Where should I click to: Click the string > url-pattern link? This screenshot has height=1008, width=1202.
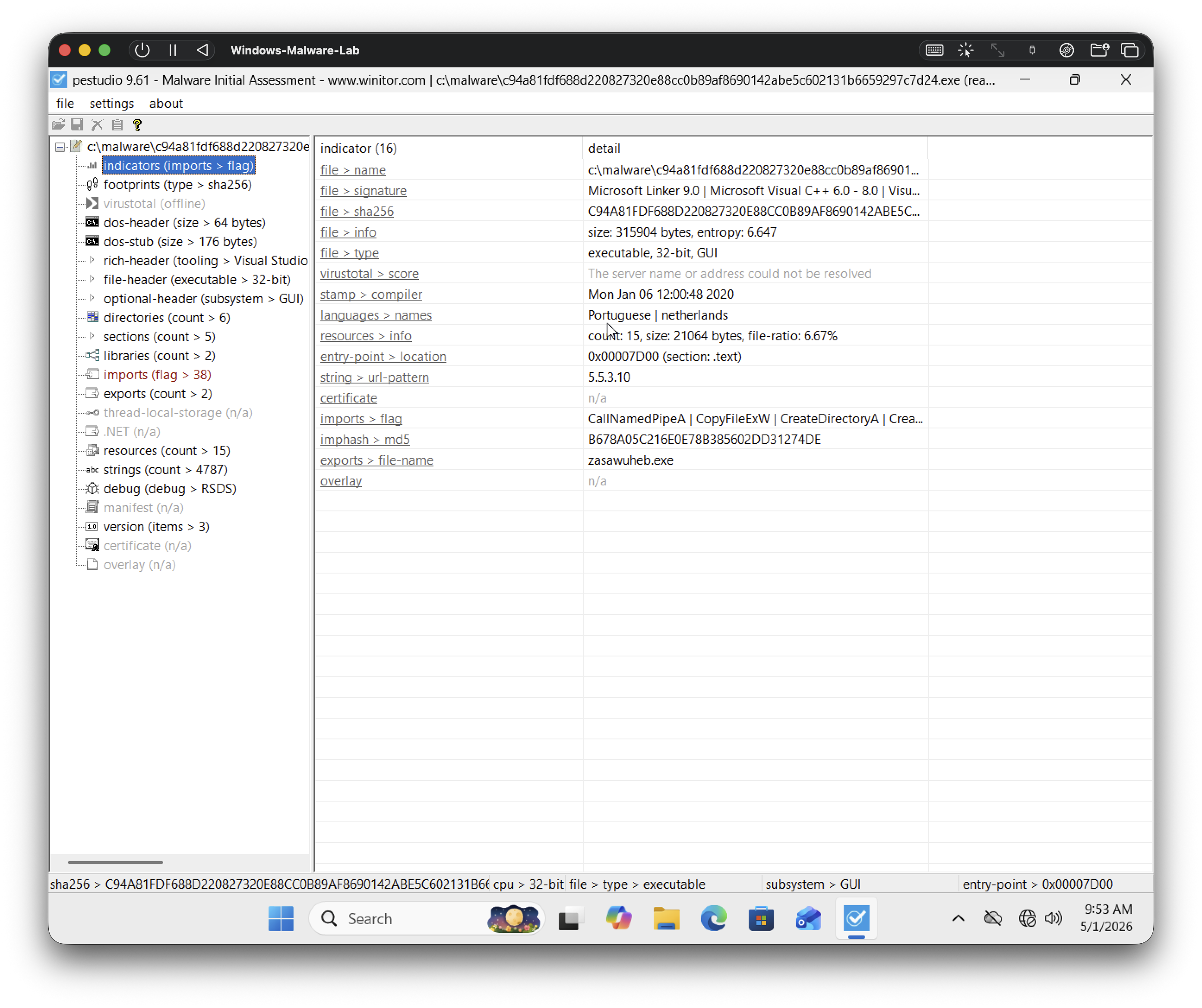point(374,377)
